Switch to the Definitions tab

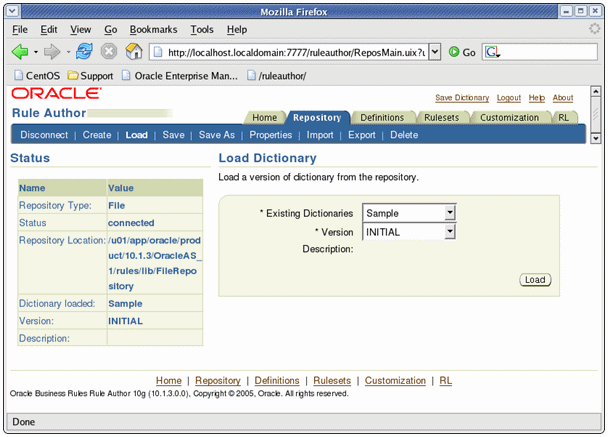point(382,117)
